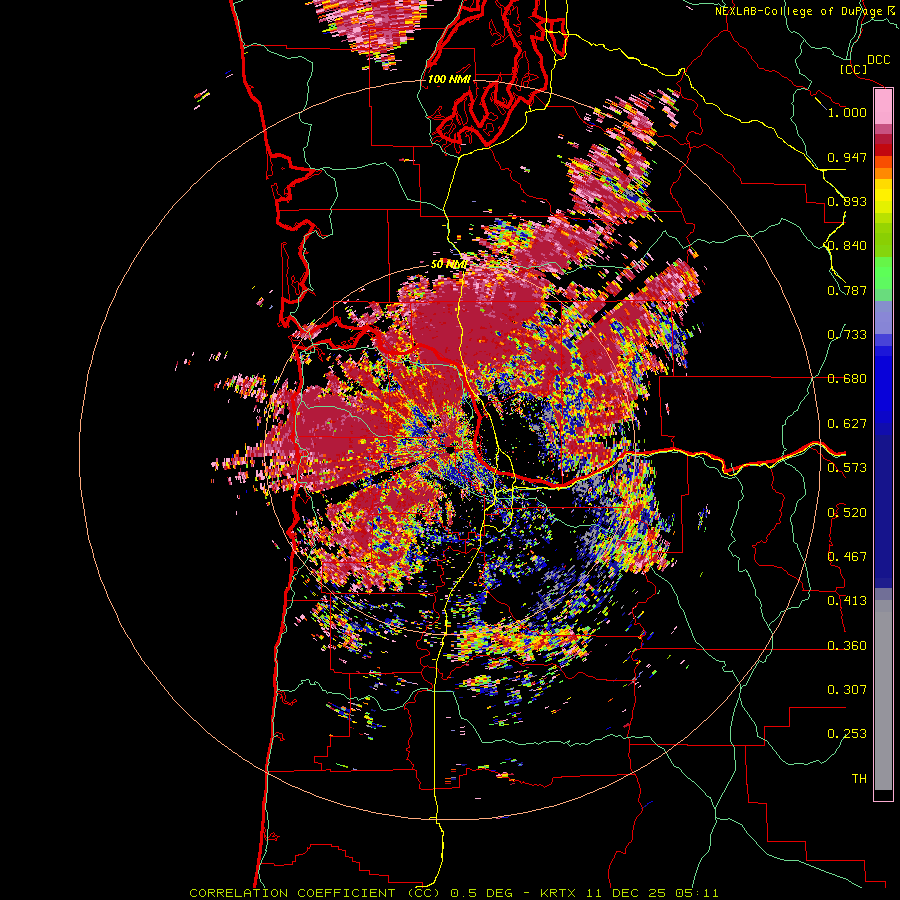Click the orange color bar segment near 0.947
900x900 pixels.
coord(883,162)
